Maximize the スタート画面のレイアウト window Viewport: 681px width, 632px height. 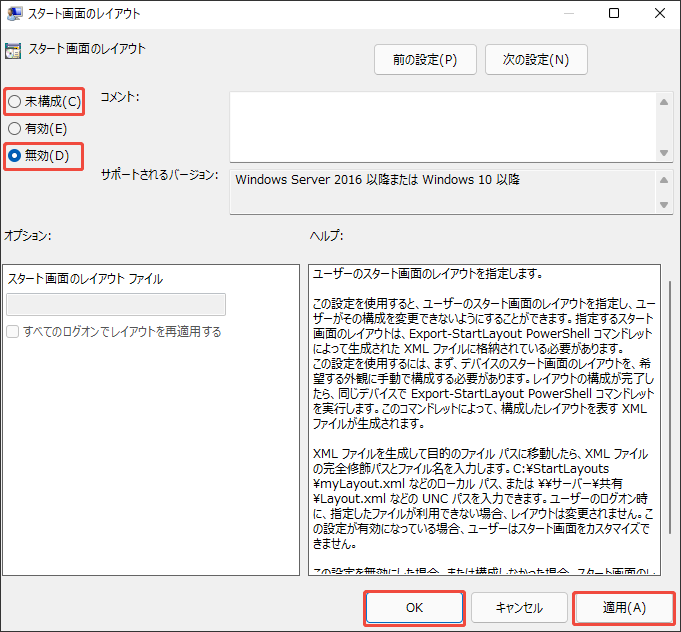[614, 13]
